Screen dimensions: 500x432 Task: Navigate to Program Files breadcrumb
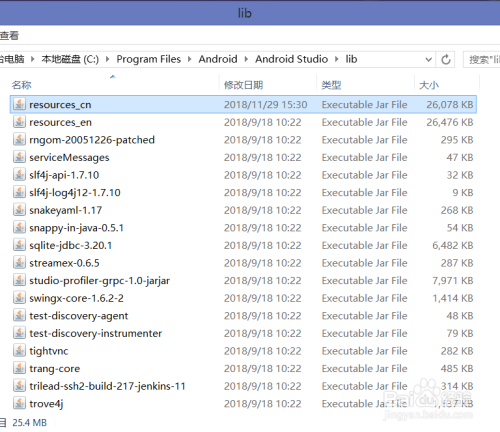click(148, 59)
